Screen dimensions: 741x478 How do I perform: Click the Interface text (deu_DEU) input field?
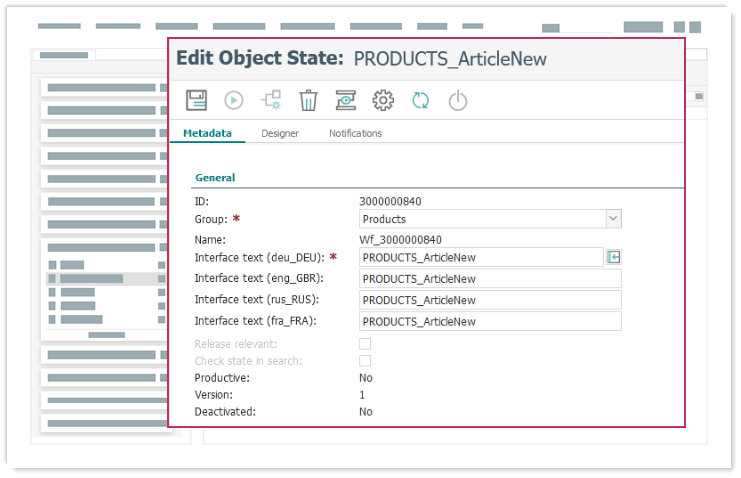480,257
